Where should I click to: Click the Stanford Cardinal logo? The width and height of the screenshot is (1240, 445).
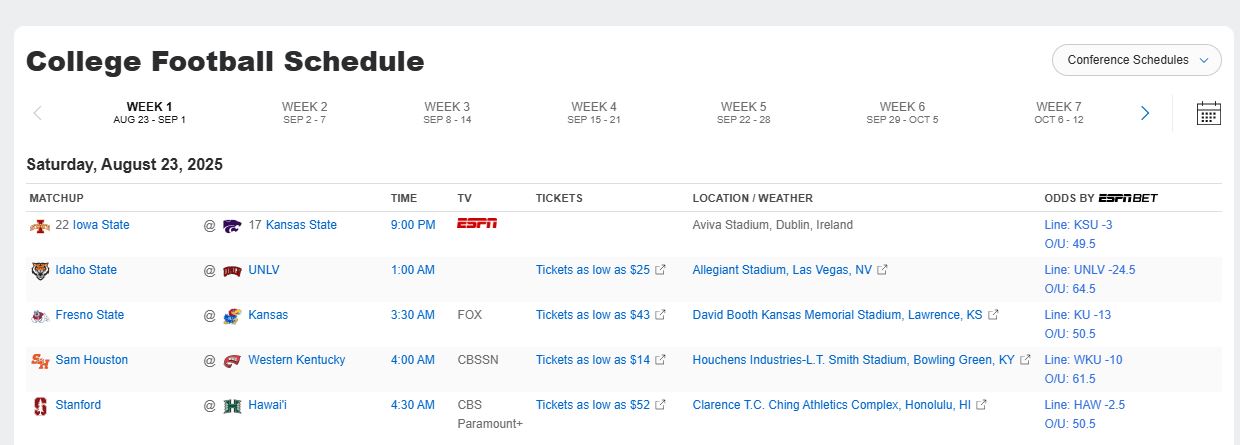39,406
